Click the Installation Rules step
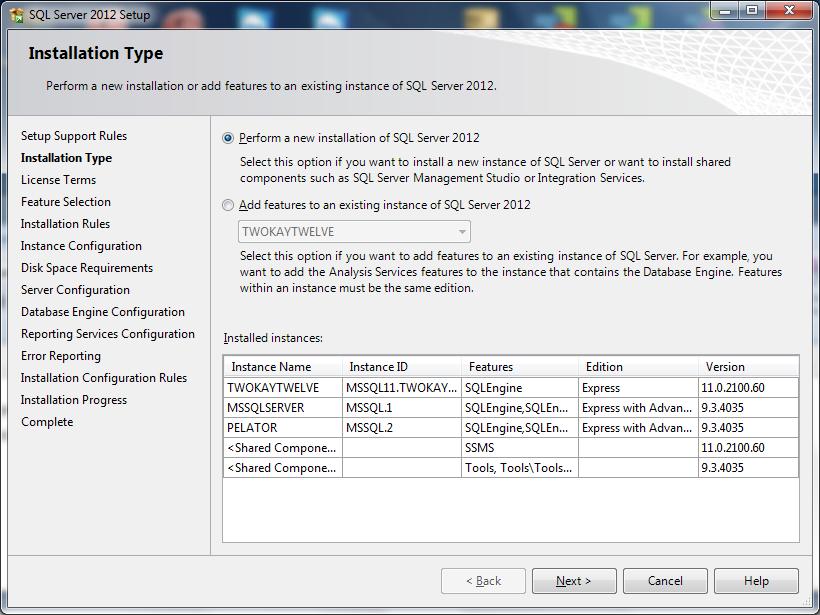Viewport: 820px width, 615px height. (65, 224)
